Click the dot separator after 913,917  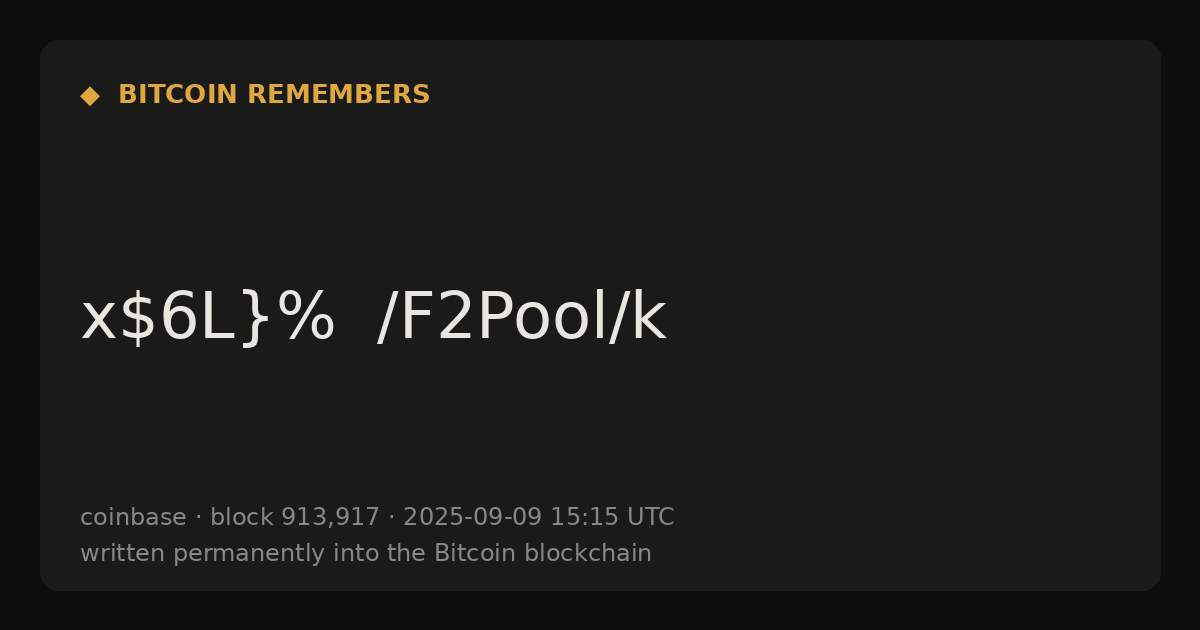[392, 518]
